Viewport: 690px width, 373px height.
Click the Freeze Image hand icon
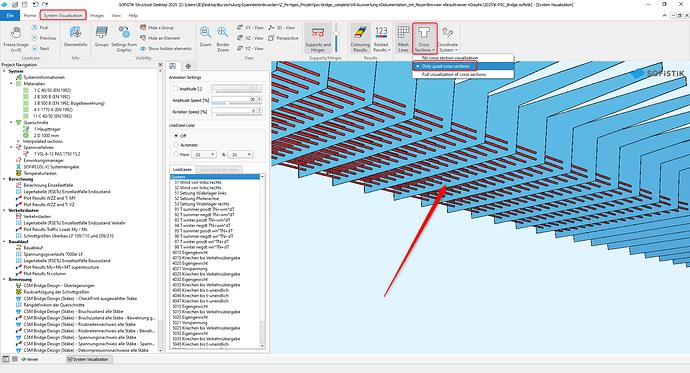(x=16, y=33)
